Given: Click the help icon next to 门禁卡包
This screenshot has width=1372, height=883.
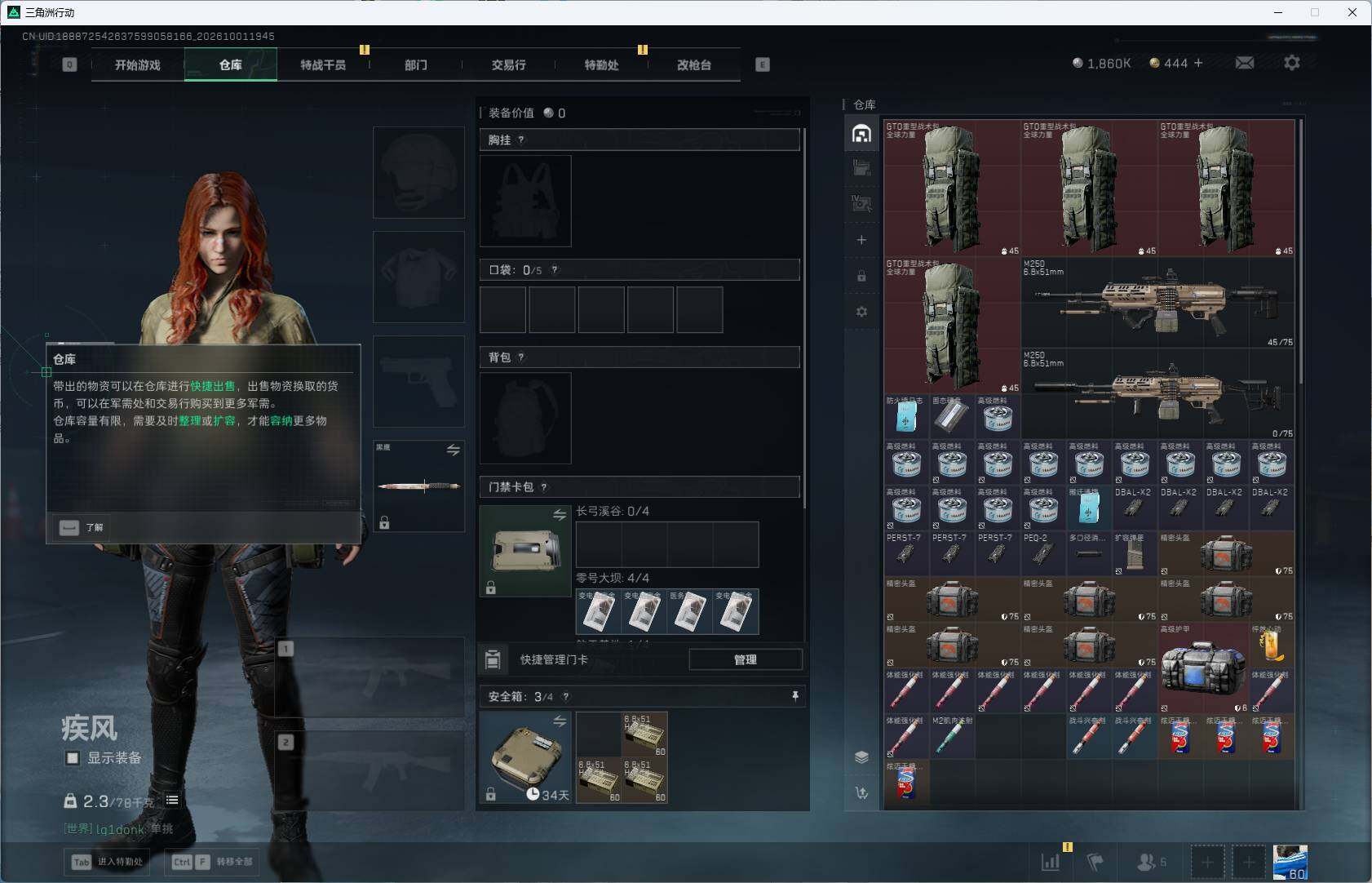Looking at the screenshot, I should [544, 486].
